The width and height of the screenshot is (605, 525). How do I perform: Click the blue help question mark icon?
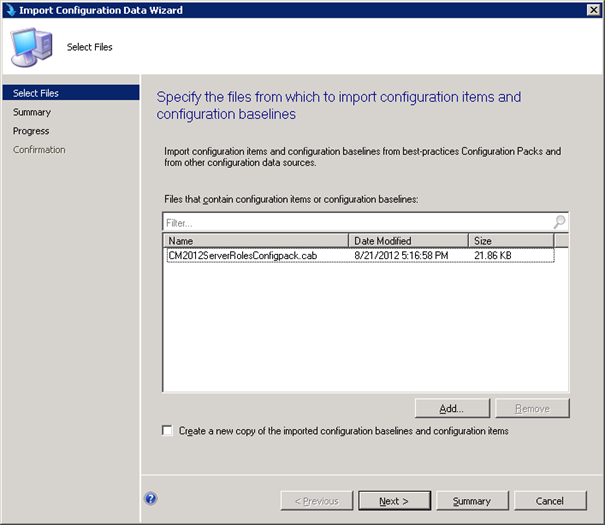click(150, 498)
